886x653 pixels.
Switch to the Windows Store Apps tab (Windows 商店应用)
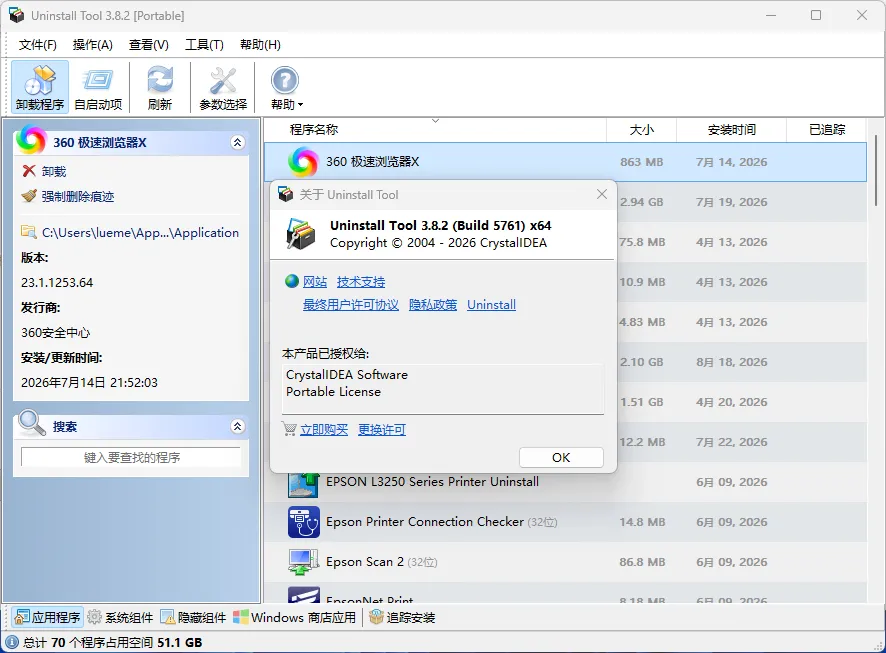pyautogui.click(x=294, y=617)
